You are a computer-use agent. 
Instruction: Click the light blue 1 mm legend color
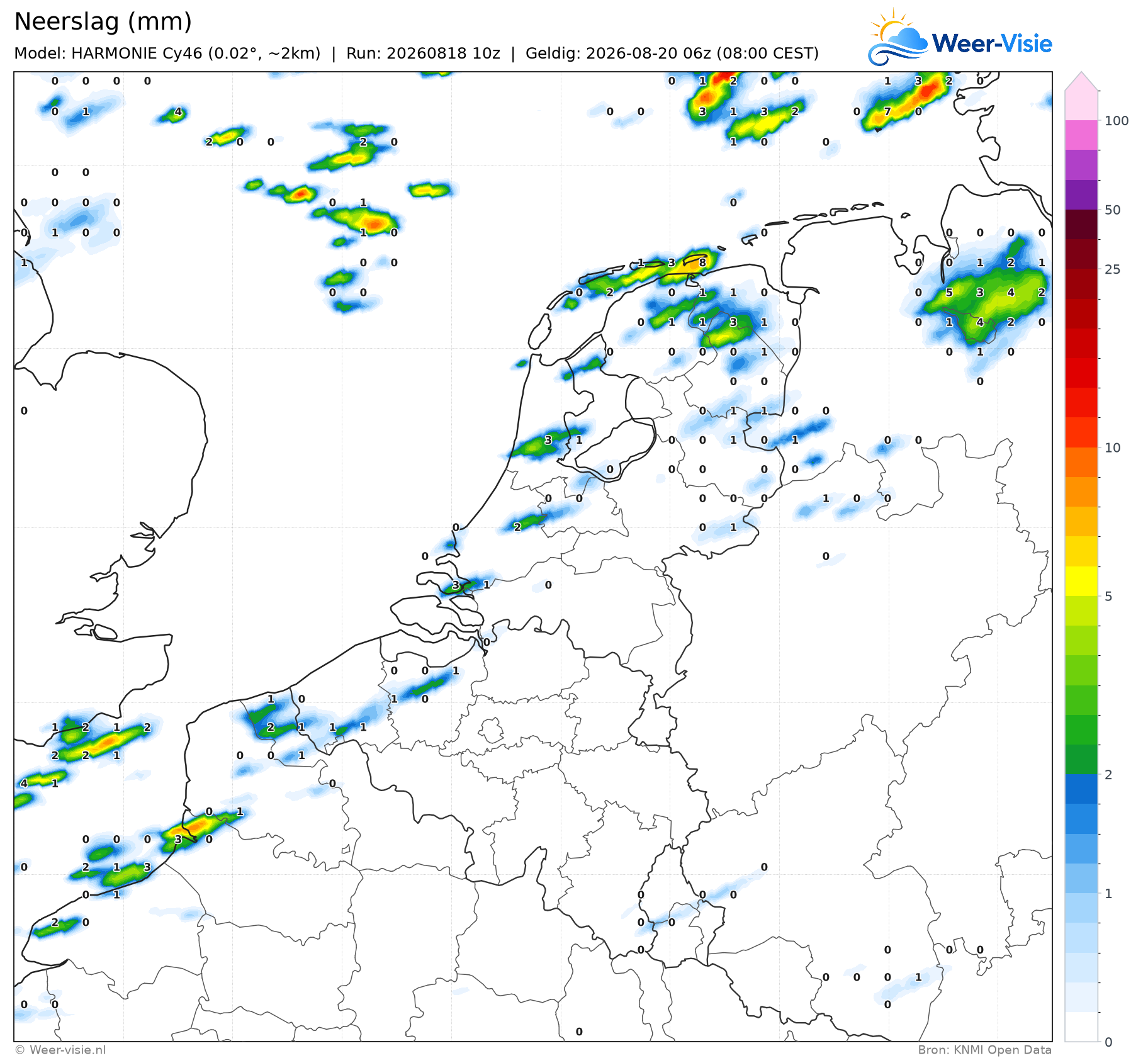tap(1081, 878)
